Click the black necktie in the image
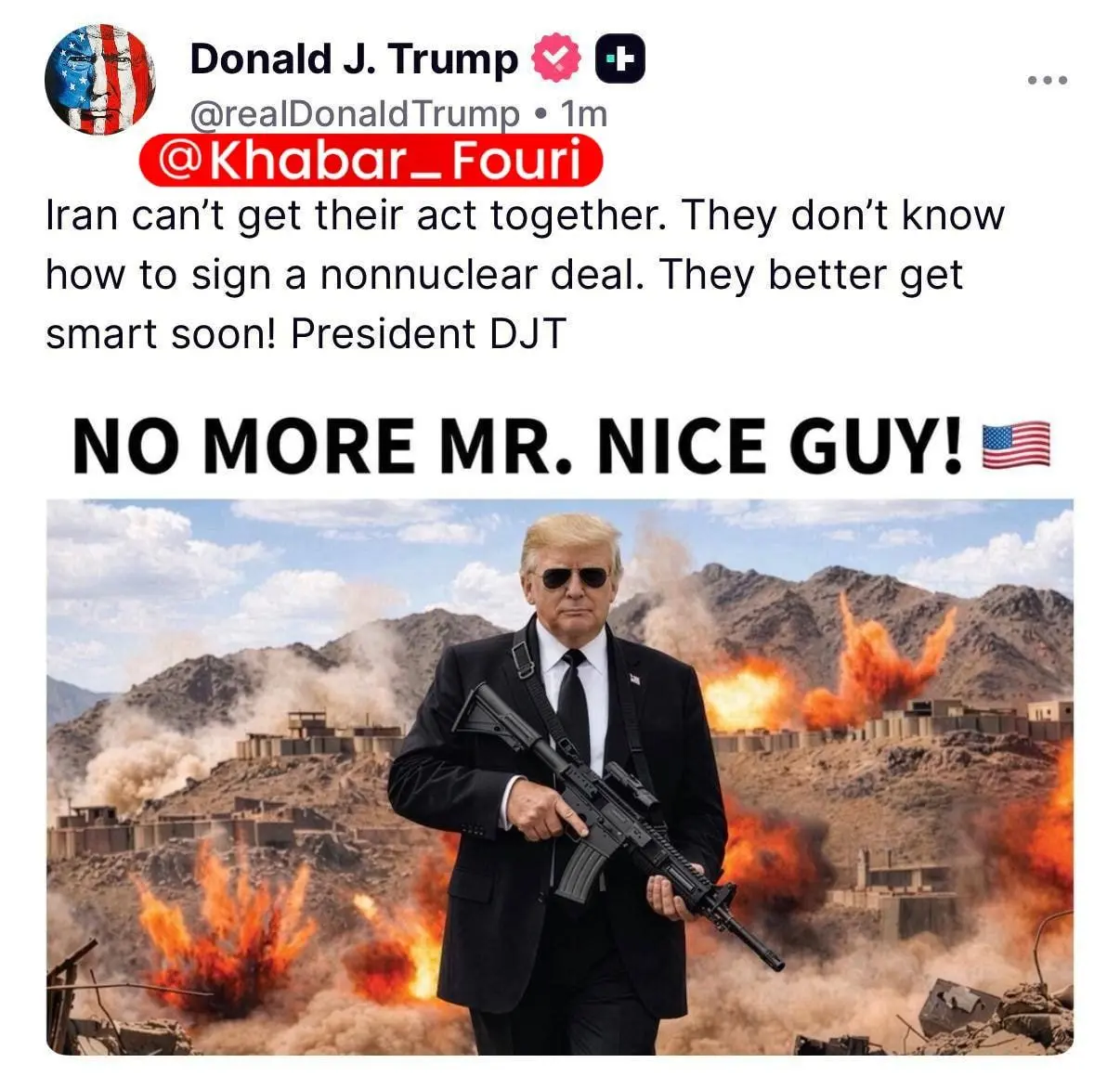Viewport: 1120px width, 1076px height. tap(575, 706)
